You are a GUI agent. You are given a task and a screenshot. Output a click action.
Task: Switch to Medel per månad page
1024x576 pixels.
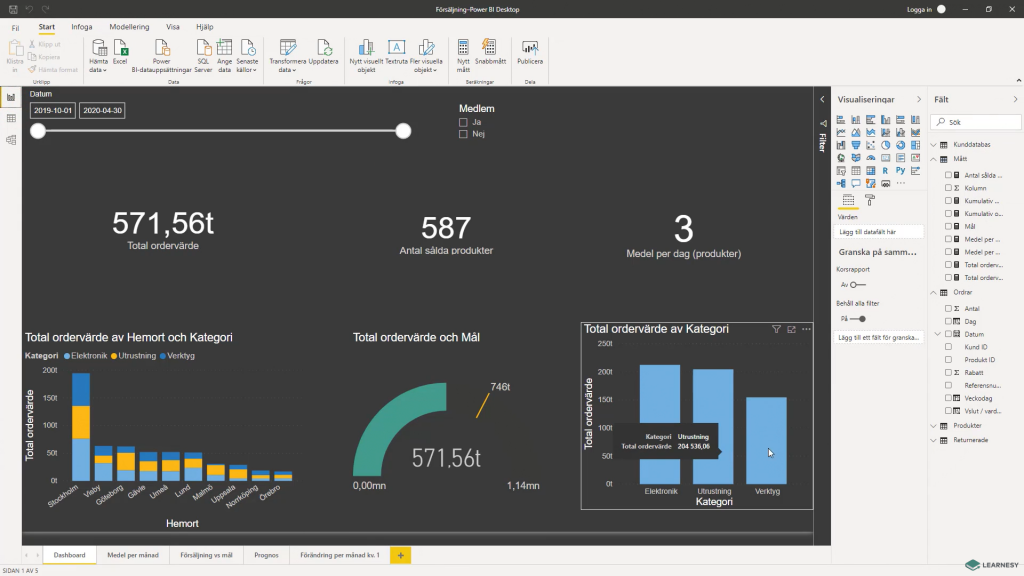(x=133, y=555)
